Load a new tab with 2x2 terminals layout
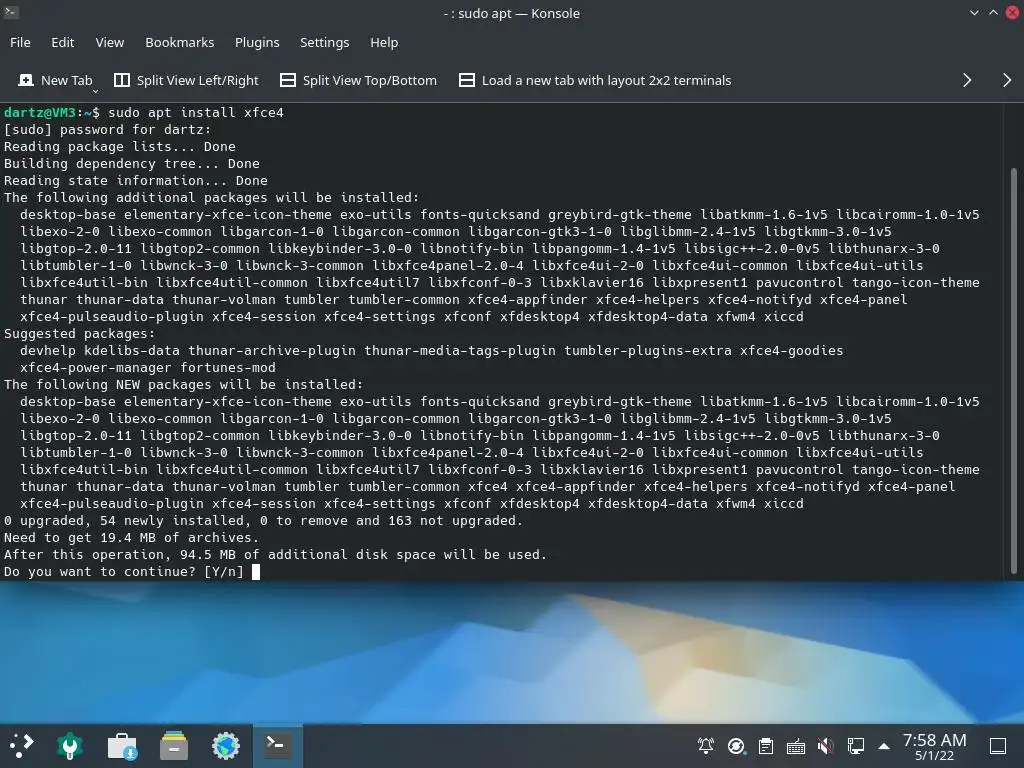Screen dimensions: 1024x768 click(x=595, y=80)
